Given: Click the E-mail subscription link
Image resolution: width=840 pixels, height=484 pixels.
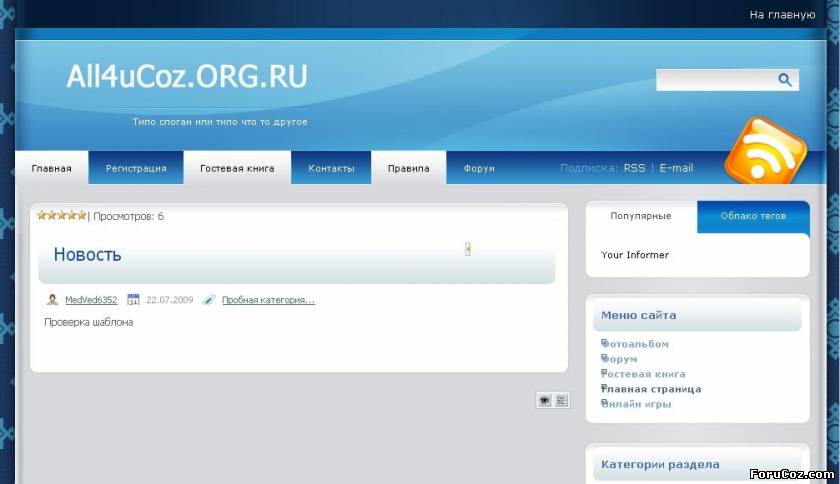Looking at the screenshot, I should 676,168.
